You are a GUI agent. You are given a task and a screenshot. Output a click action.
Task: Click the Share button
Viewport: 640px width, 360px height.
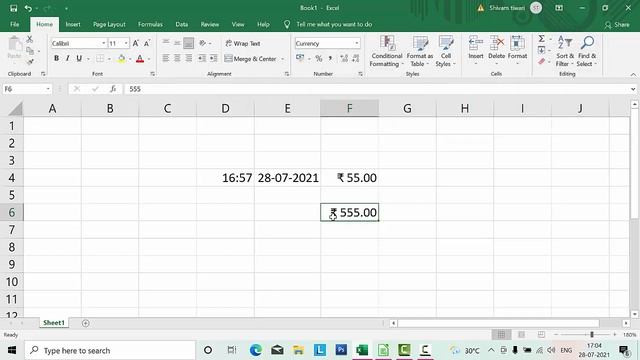click(617, 25)
